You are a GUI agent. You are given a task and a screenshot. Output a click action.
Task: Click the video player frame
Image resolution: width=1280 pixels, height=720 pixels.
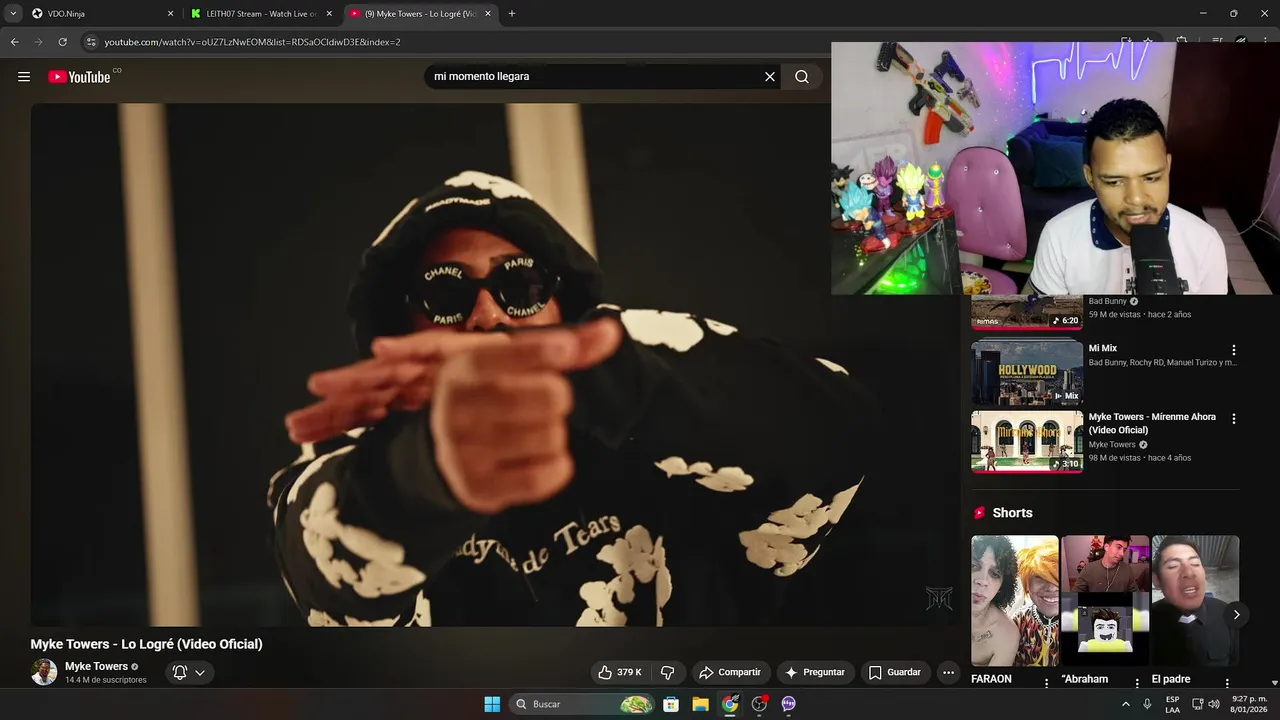point(495,364)
